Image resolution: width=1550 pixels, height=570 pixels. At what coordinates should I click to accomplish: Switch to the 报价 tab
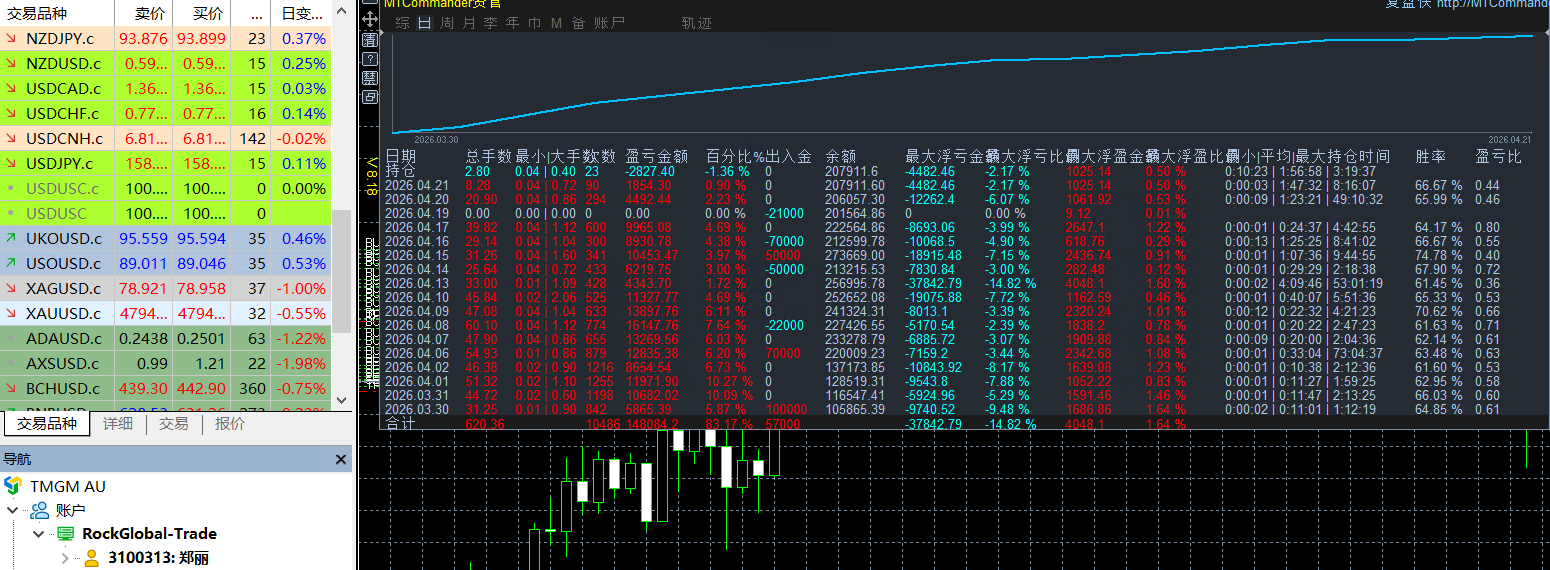[x=230, y=424]
